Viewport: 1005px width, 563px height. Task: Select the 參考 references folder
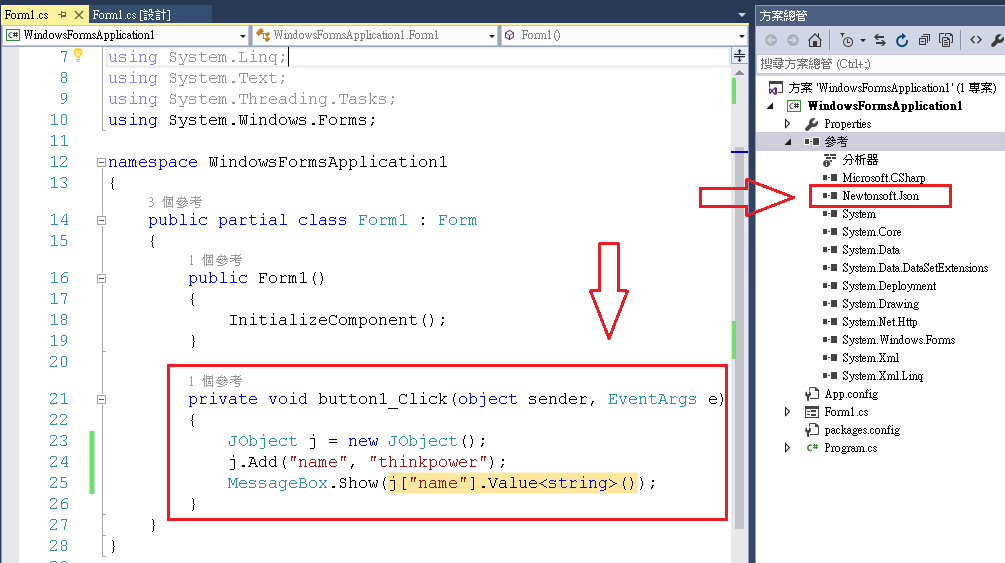click(x=836, y=142)
